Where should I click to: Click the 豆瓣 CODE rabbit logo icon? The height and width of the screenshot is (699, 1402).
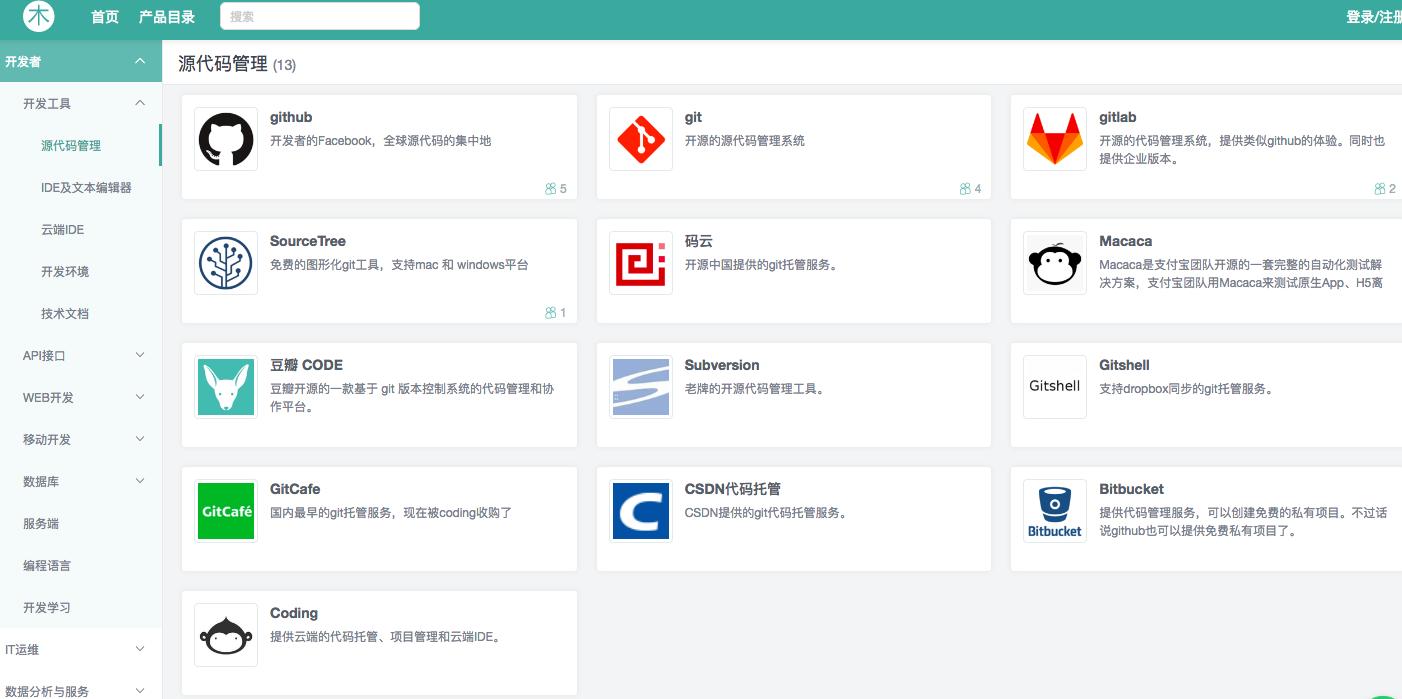tap(225, 387)
